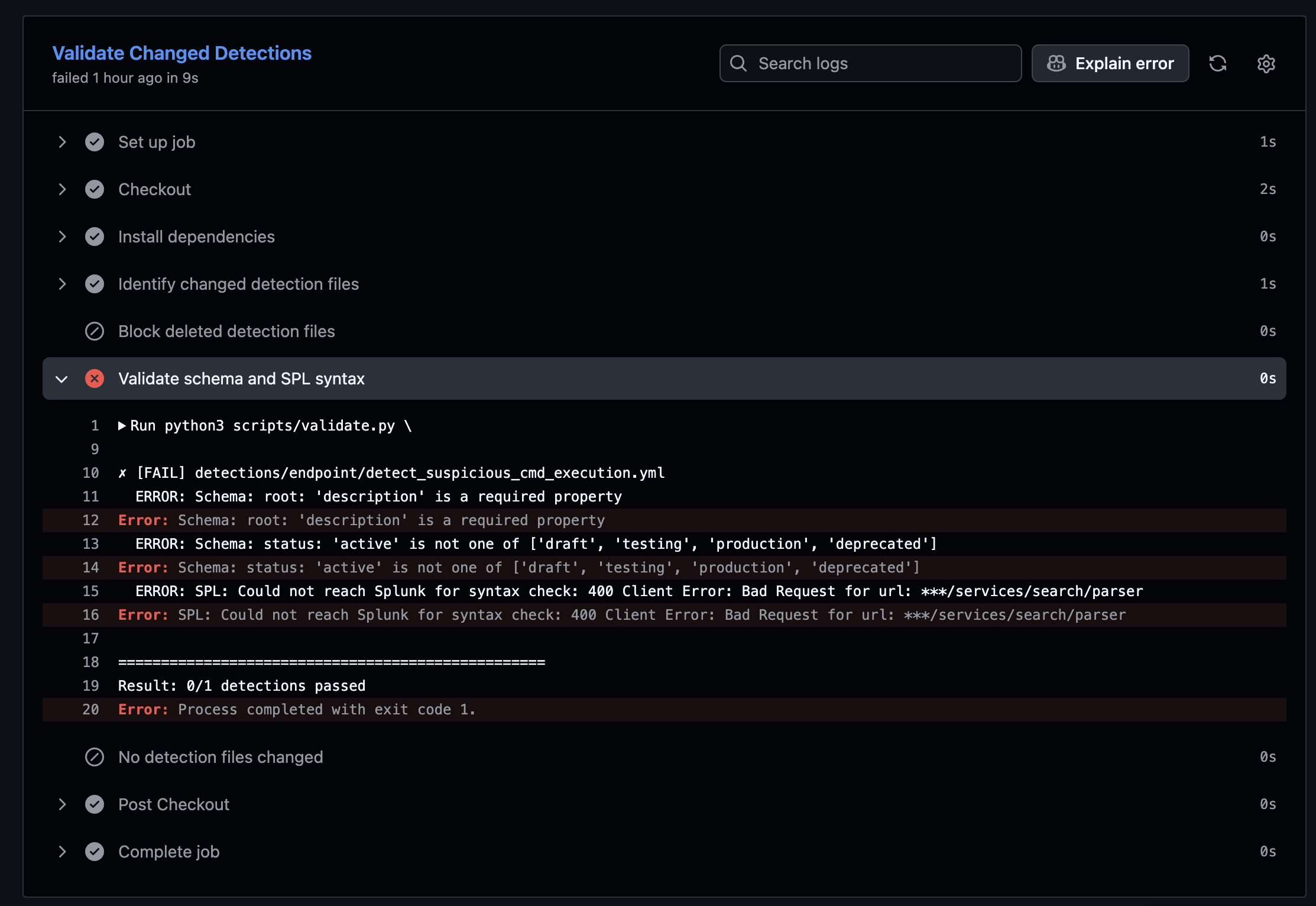This screenshot has width=1316, height=906.
Task: Collapse Validate schema and SPL syntax step
Action: tap(62, 378)
